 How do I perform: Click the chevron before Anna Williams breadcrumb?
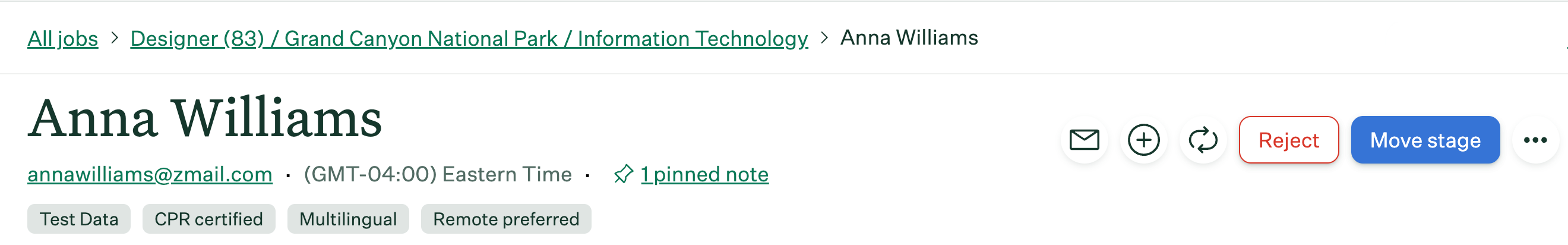click(824, 38)
